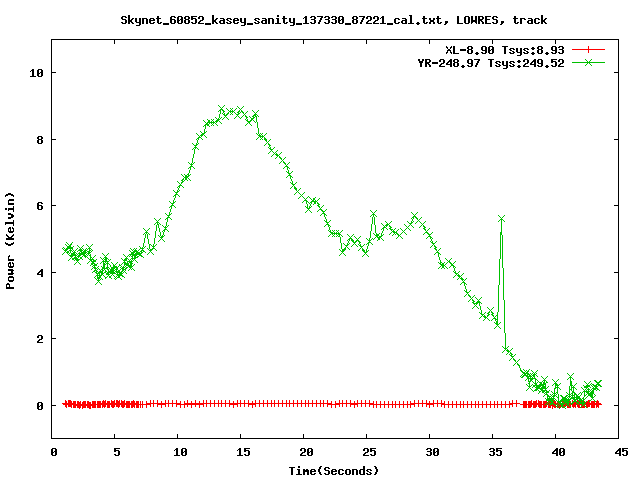Click the plot title Skynet_60852_kasey_sanity text
The width and height of the screenshot is (640, 480).
(x=333, y=20)
